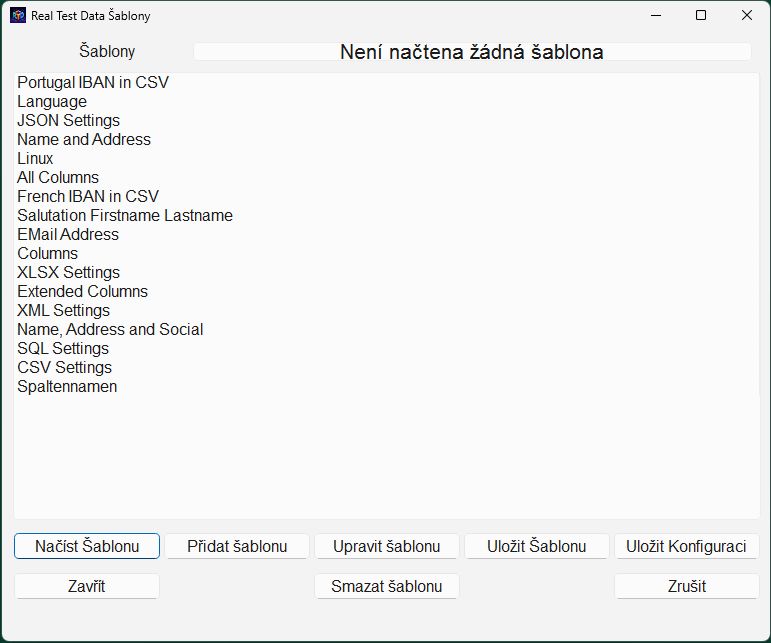Delete template using Smazat šablonu
The image size is (771, 643).
pos(386,586)
